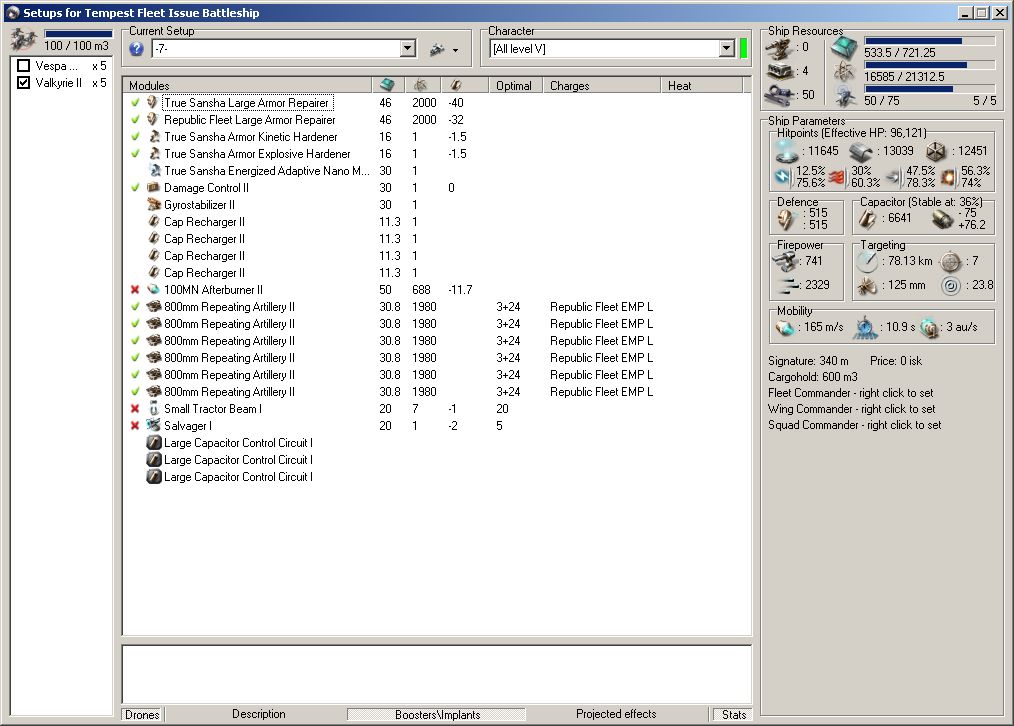Open the Character dropdown [All level V]
The image size is (1014, 726).
(726, 48)
